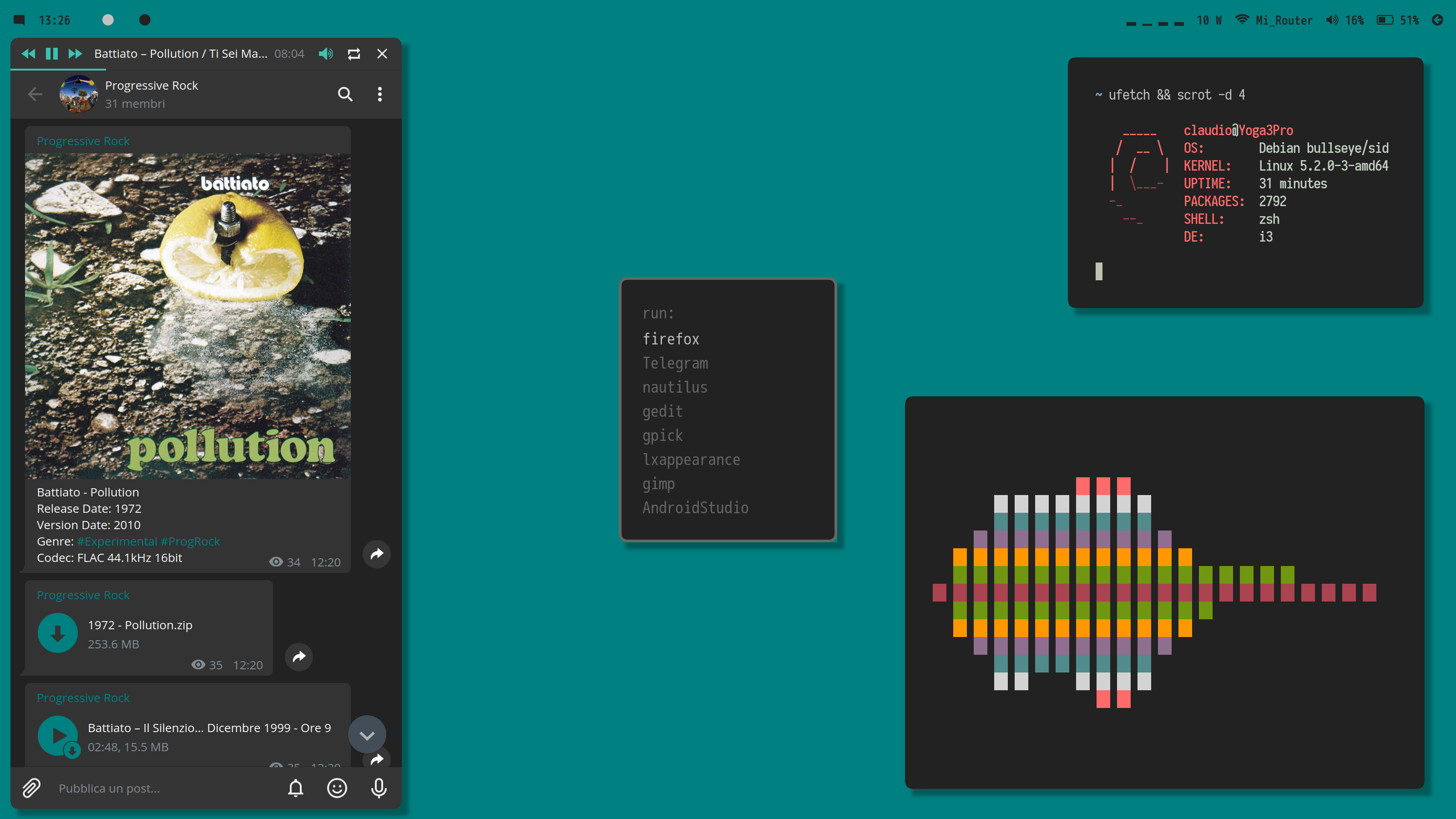Image resolution: width=1456 pixels, height=819 pixels.
Task: Pause the playing Battiato track
Action: tap(51, 54)
